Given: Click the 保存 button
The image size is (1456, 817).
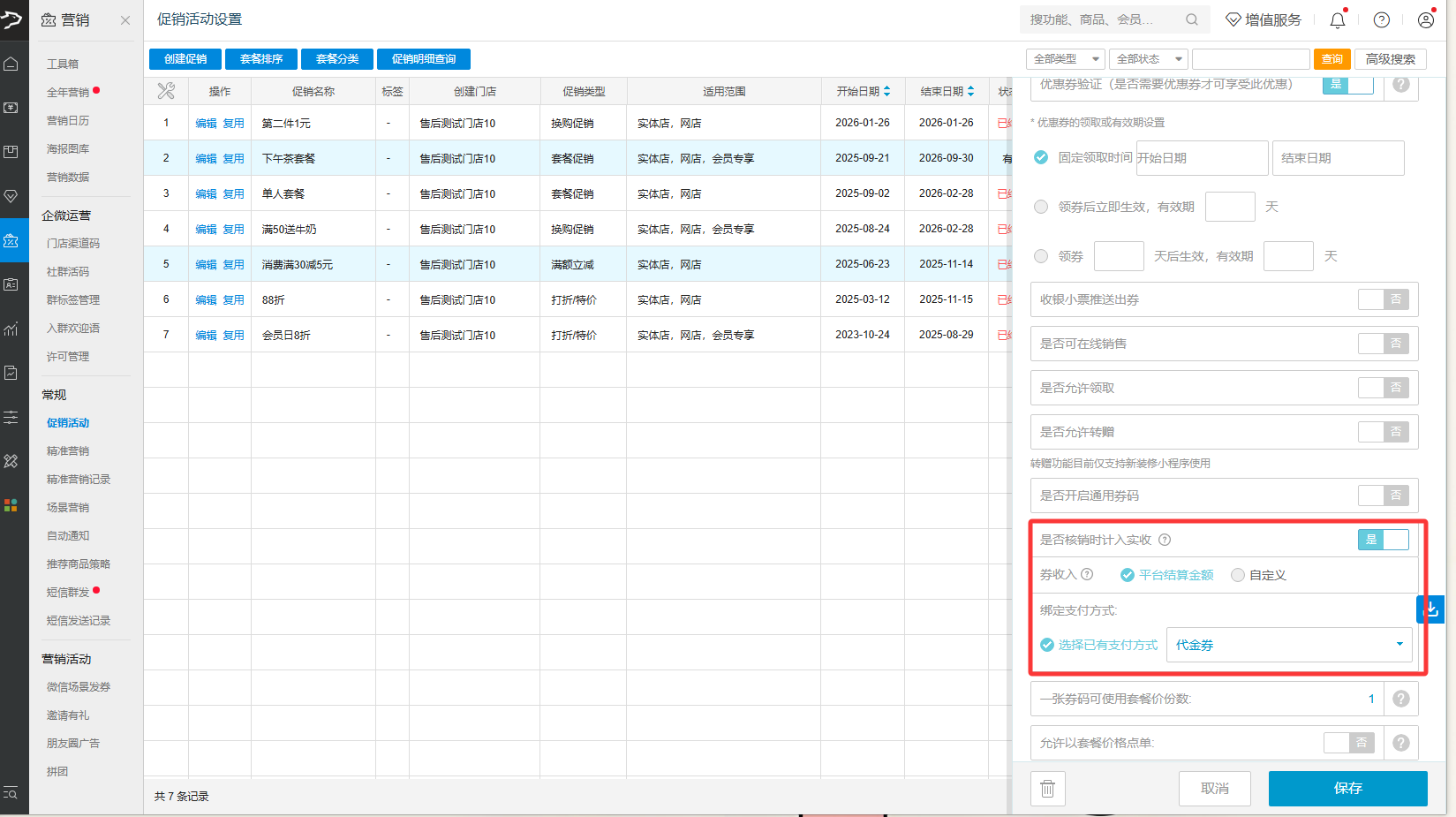Looking at the screenshot, I should tap(1347, 789).
